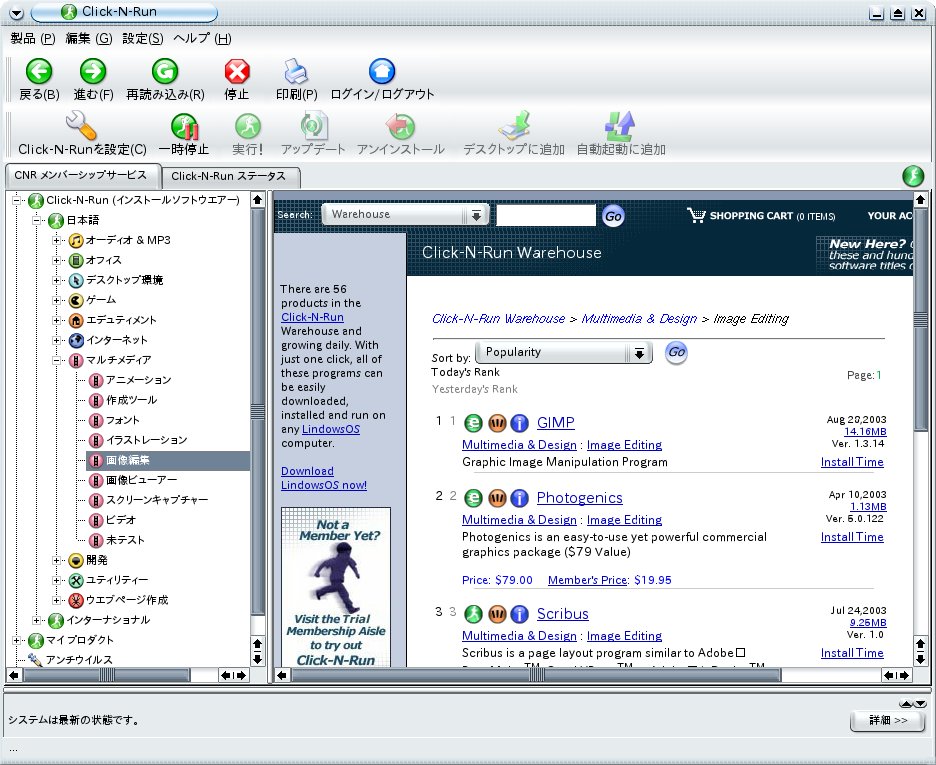Click GIMP's Install Time link
The height and width of the screenshot is (765, 936).
(x=852, y=462)
